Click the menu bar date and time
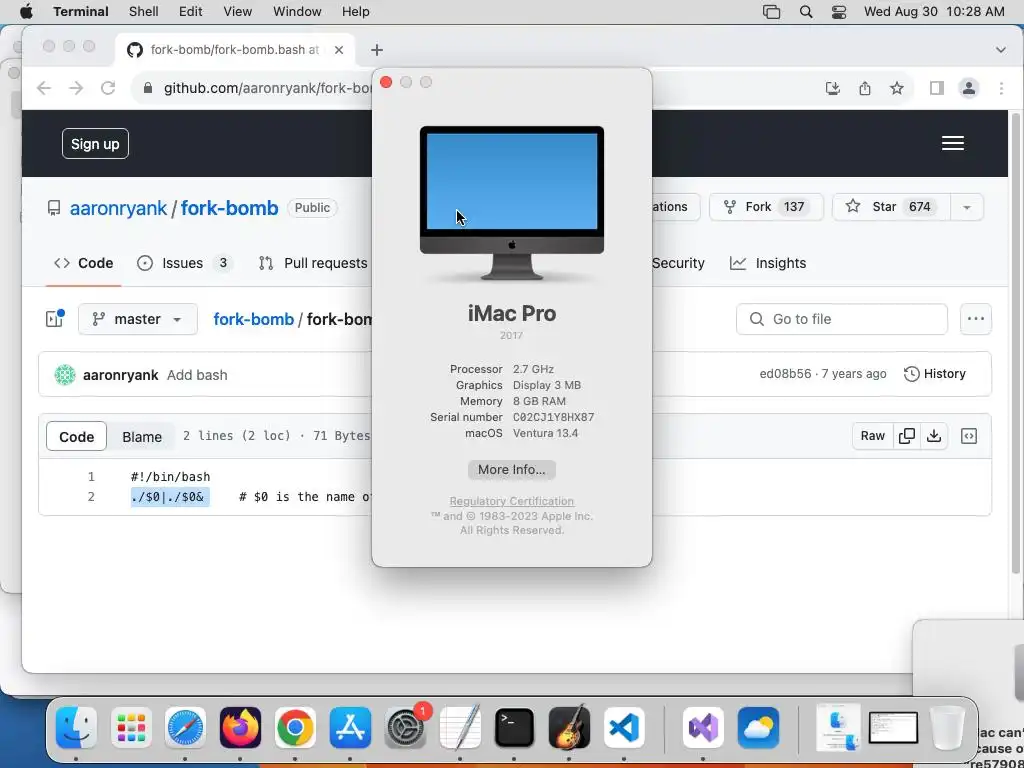 [x=934, y=12]
